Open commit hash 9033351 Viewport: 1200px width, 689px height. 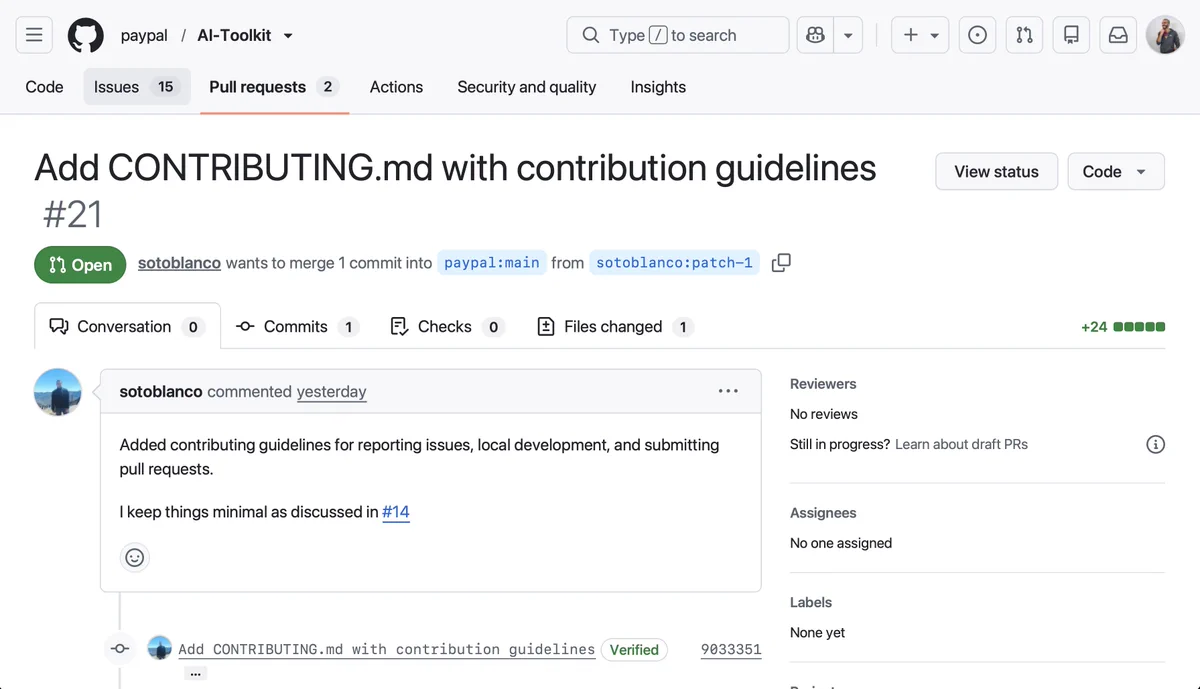(x=731, y=649)
